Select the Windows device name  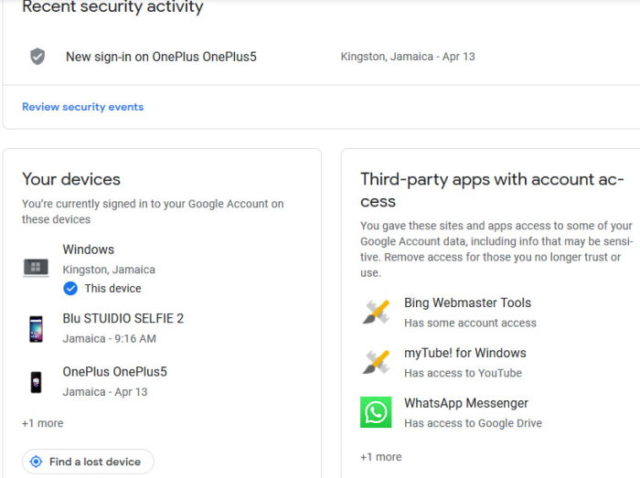click(88, 250)
